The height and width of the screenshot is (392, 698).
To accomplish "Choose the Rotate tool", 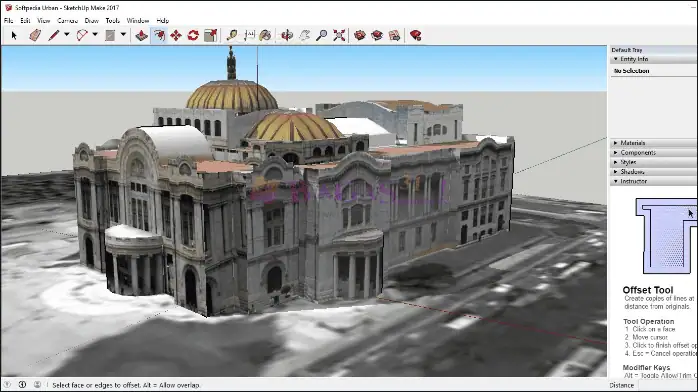I will (193, 35).
